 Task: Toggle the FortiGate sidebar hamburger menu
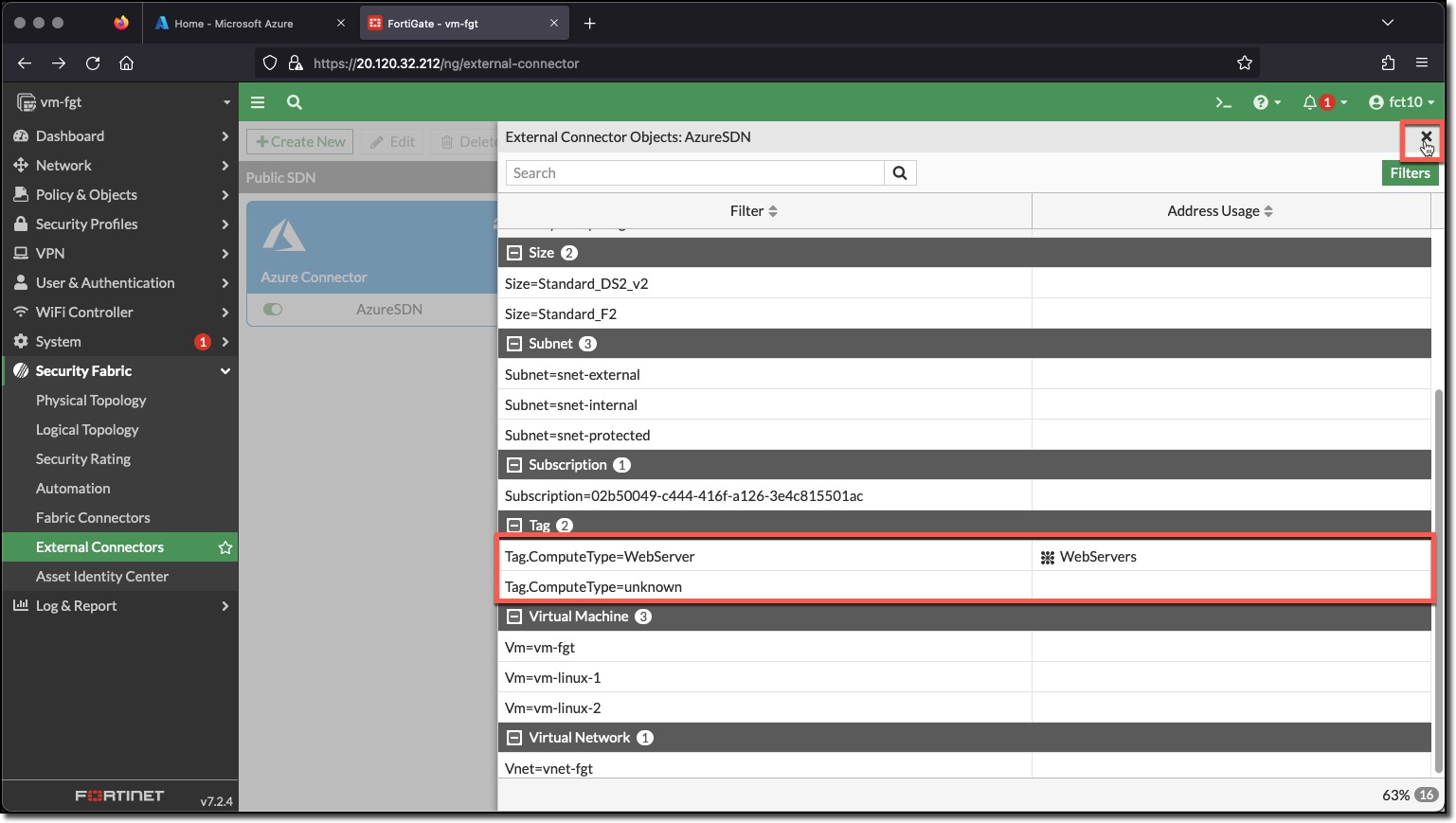(258, 102)
